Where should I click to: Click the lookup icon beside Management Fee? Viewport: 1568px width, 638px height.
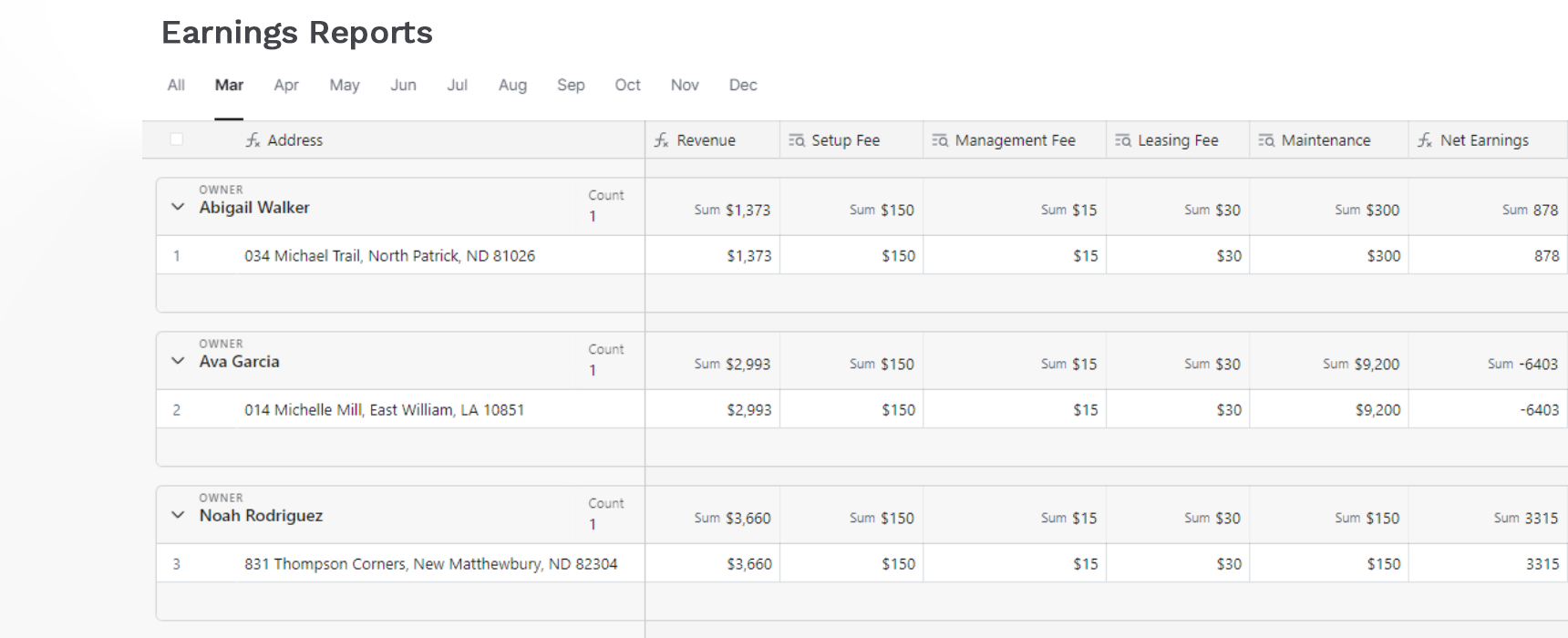point(940,140)
